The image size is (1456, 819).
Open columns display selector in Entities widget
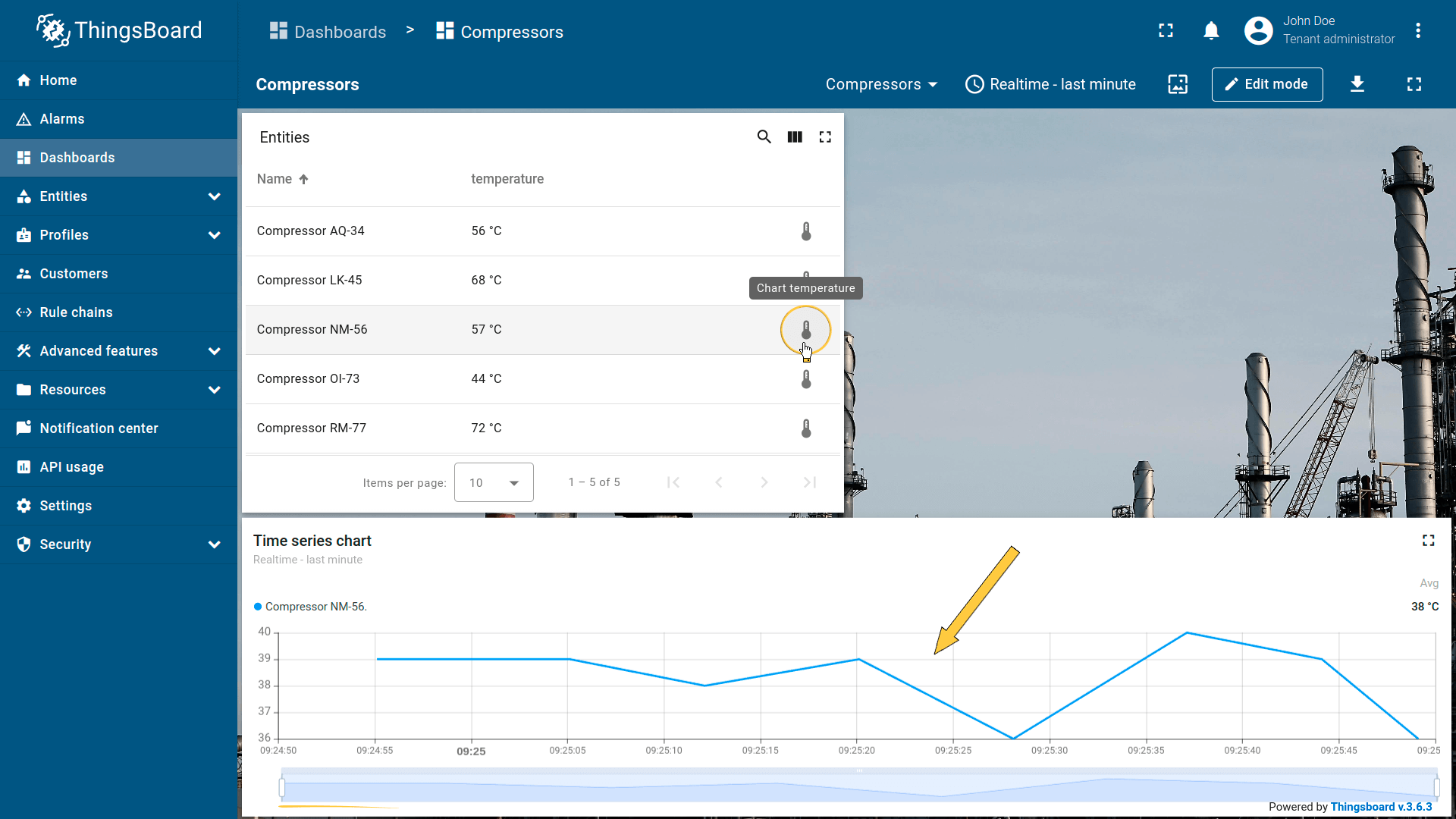pos(795,137)
